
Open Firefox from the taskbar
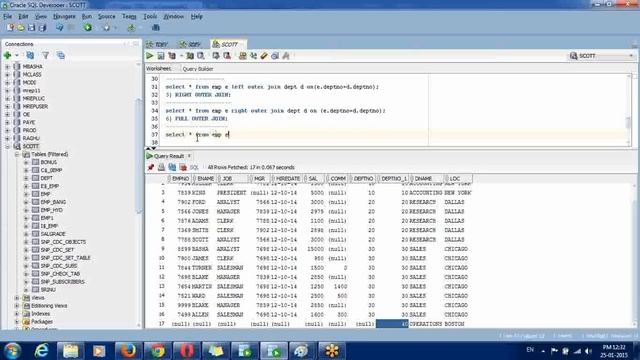(128, 351)
